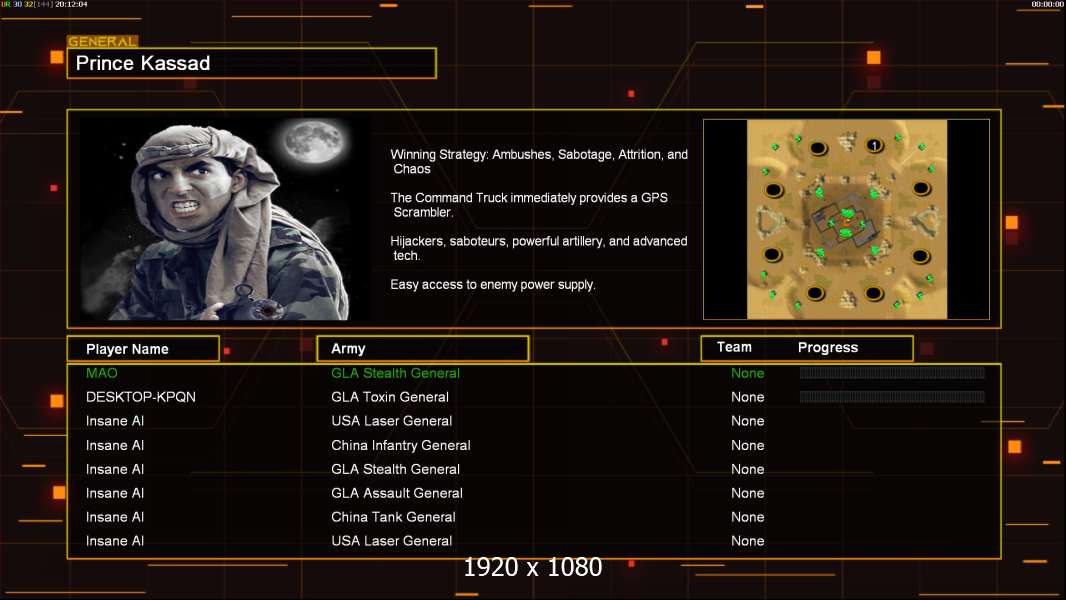1066x600 pixels.
Task: Select player DESKTOP-KPQN in the list
Action: (x=141, y=397)
